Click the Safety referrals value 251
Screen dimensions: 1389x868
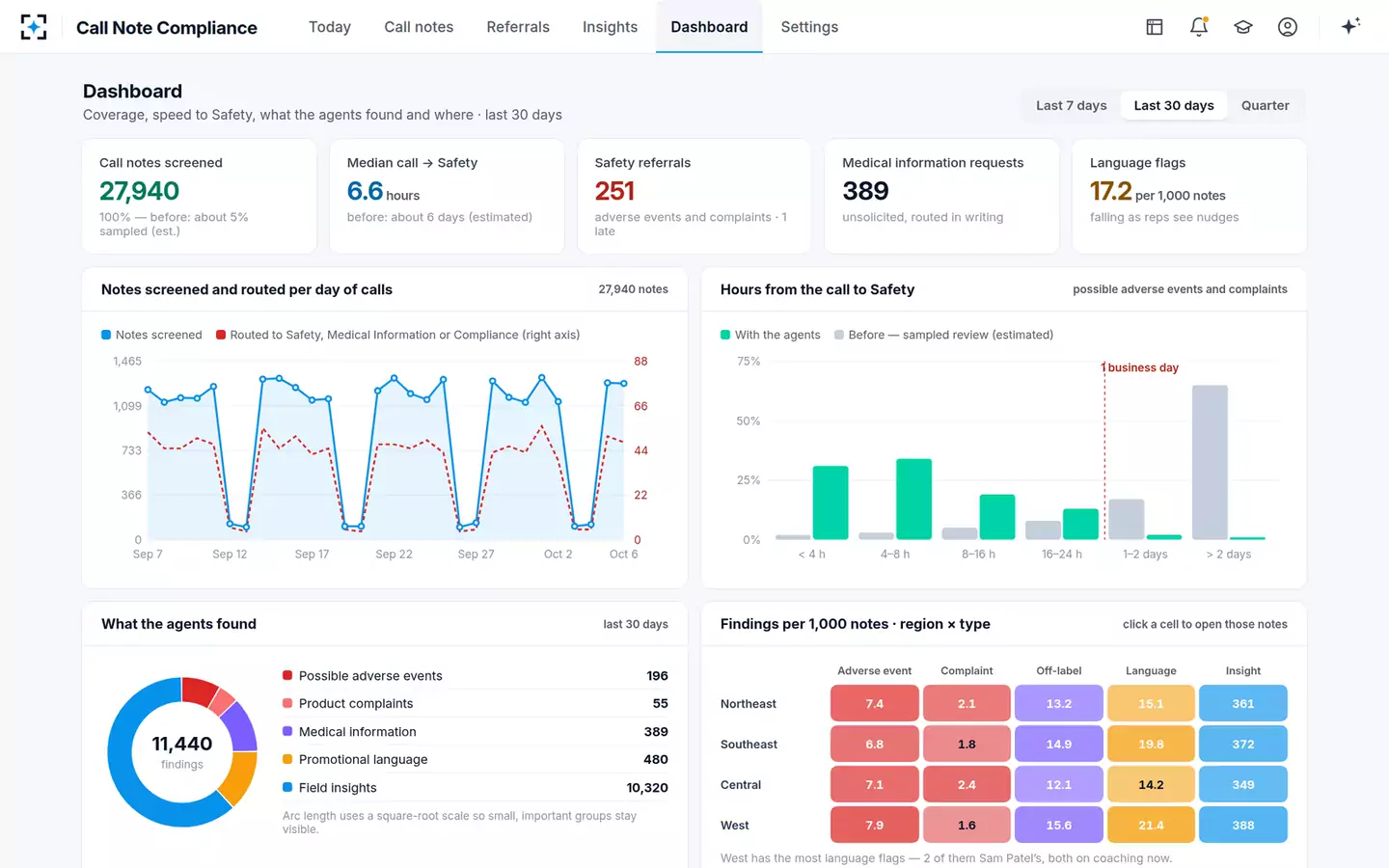tap(614, 191)
